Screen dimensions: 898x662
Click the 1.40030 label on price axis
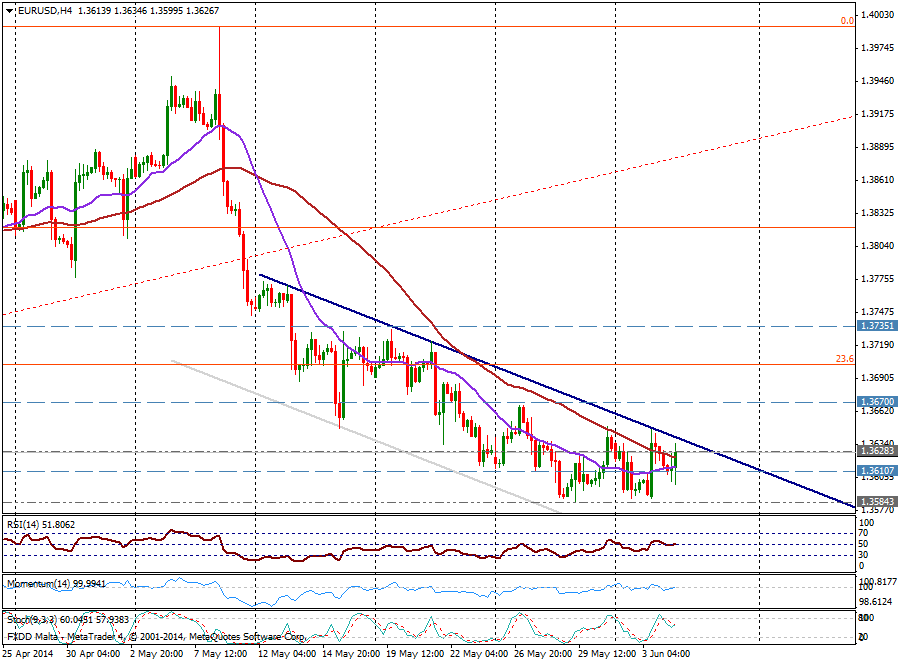pyautogui.click(x=876, y=15)
